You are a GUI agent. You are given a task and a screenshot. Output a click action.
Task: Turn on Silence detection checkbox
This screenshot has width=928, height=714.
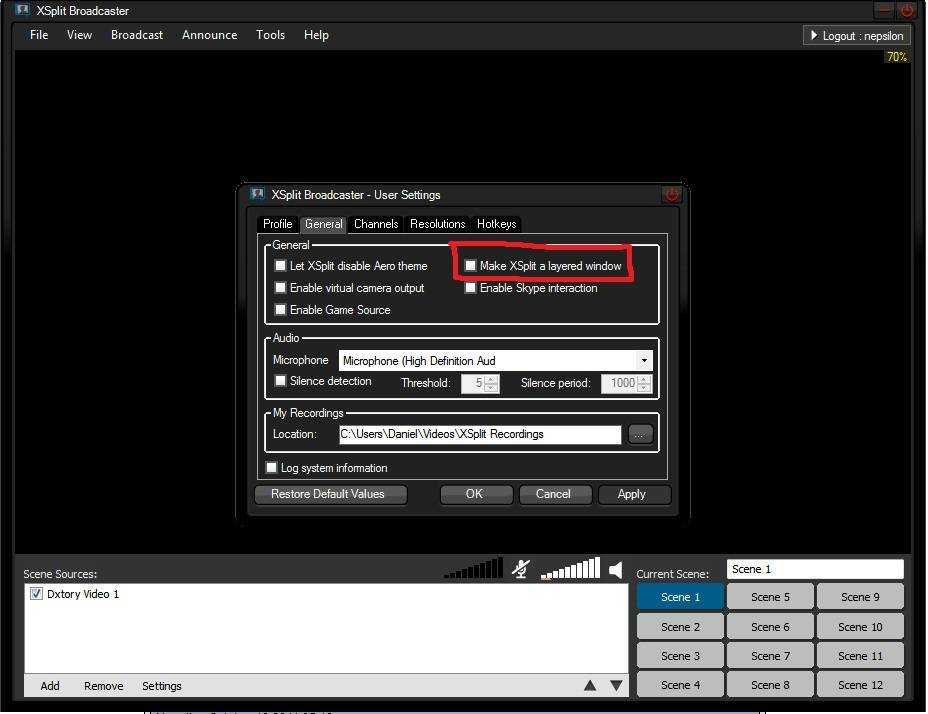(281, 381)
